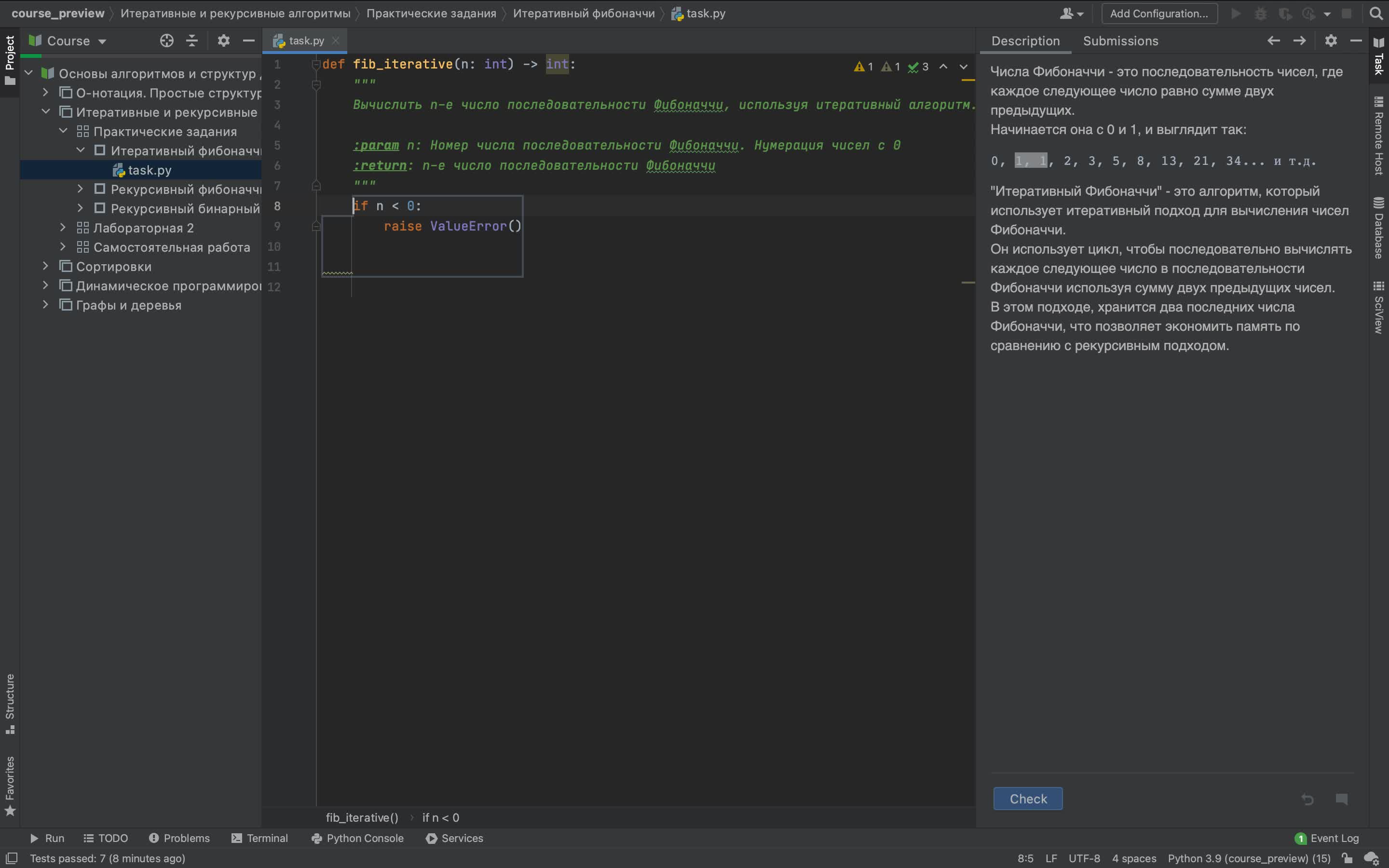
Task: Open the Remote Host tool window
Action: click(1379, 136)
